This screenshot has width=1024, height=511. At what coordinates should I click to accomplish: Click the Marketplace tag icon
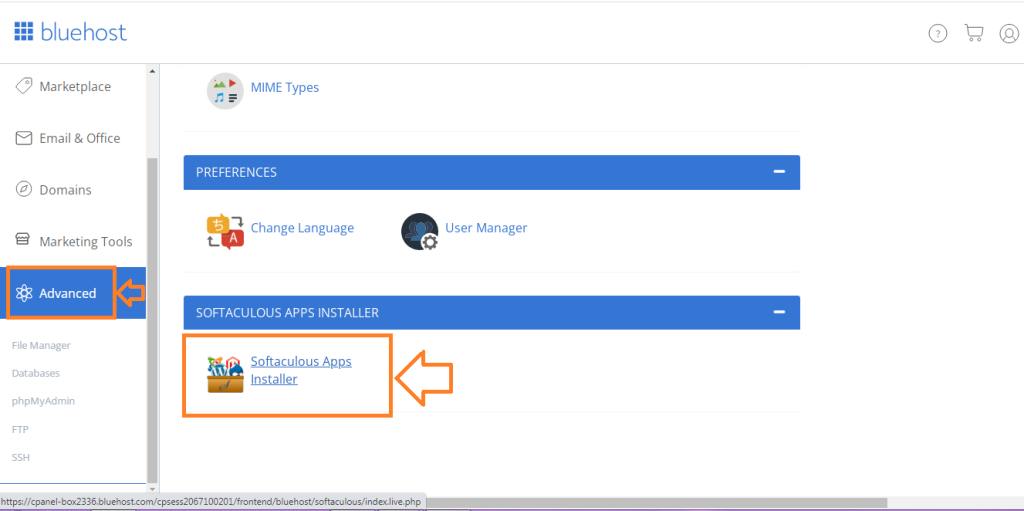click(24, 86)
